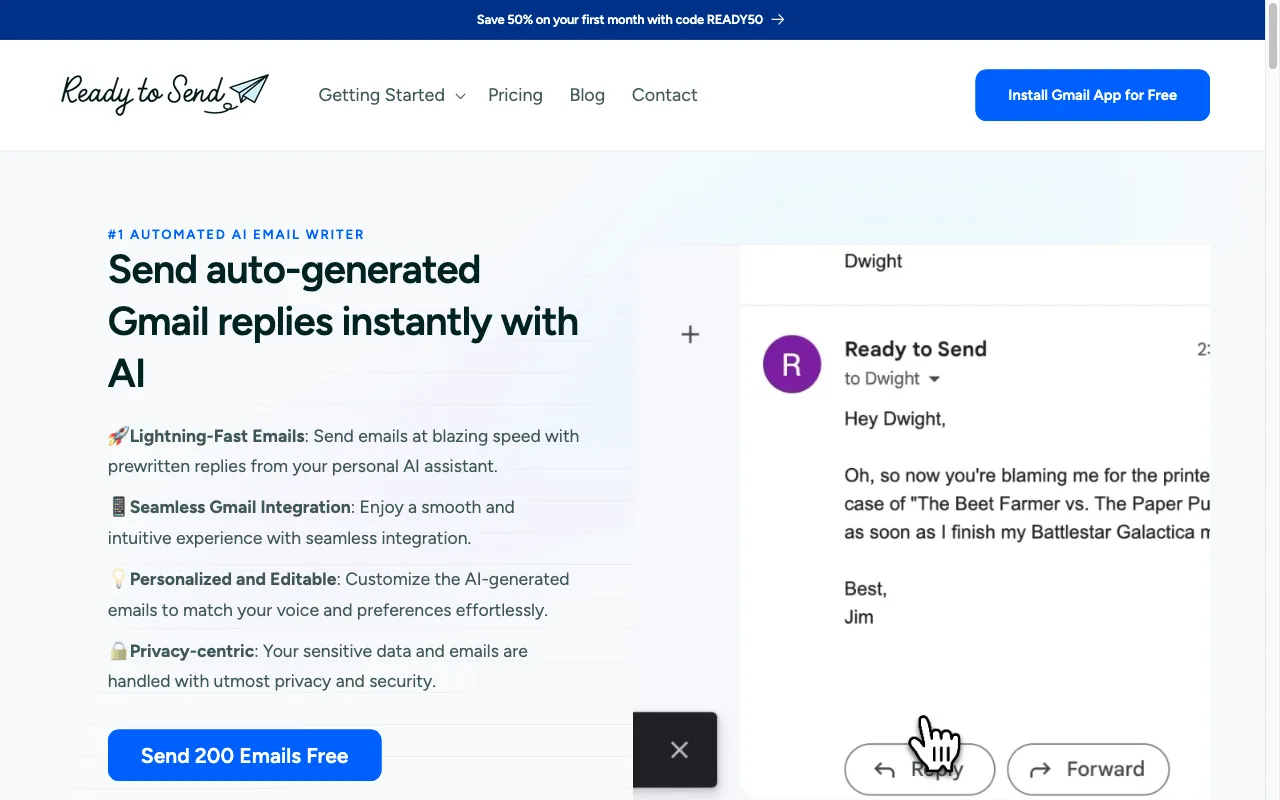The image size is (1280, 800).
Task: Close the dark panel with X
Action: [x=679, y=750]
